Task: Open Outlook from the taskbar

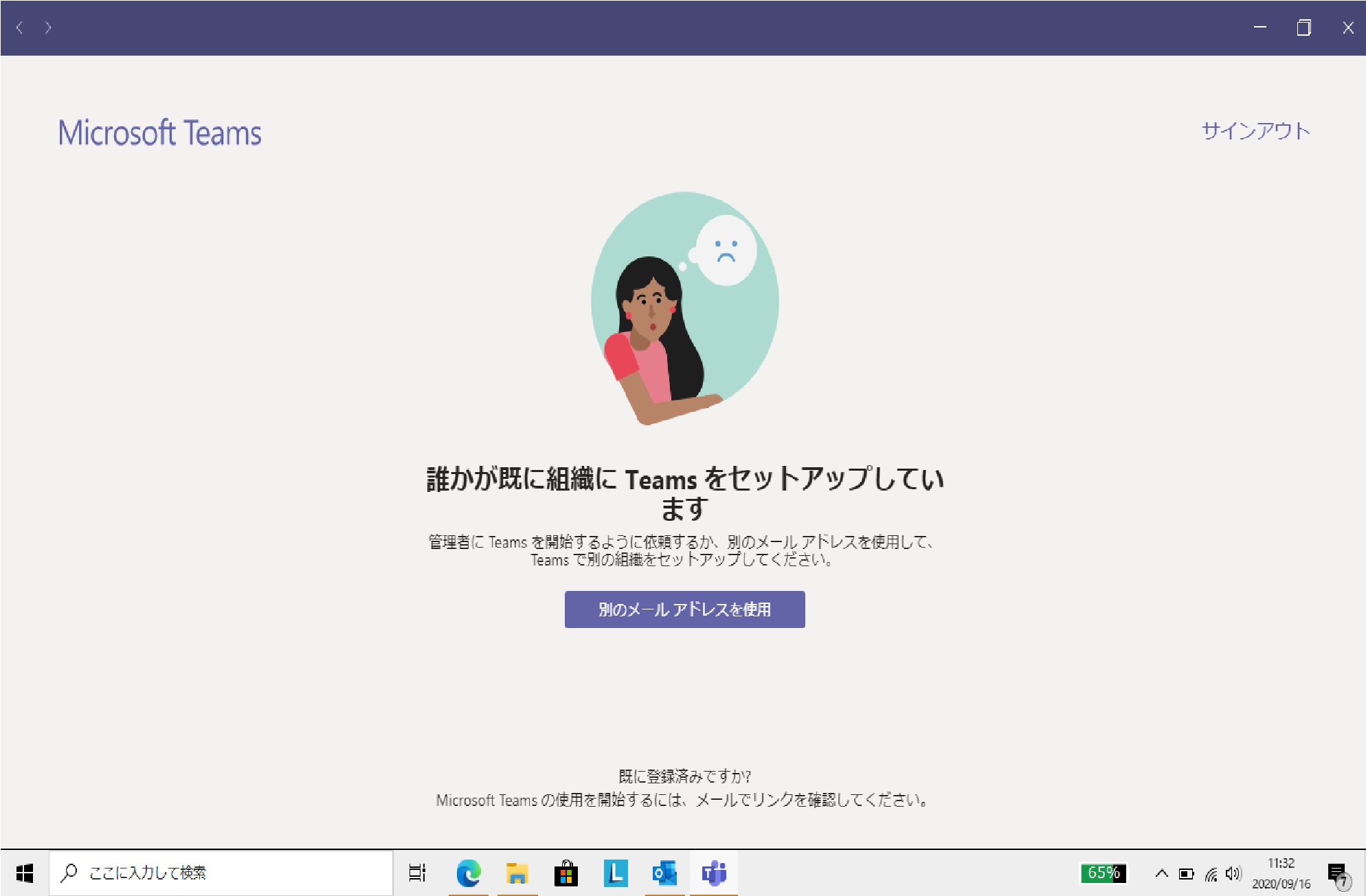Action: pyautogui.click(x=664, y=873)
